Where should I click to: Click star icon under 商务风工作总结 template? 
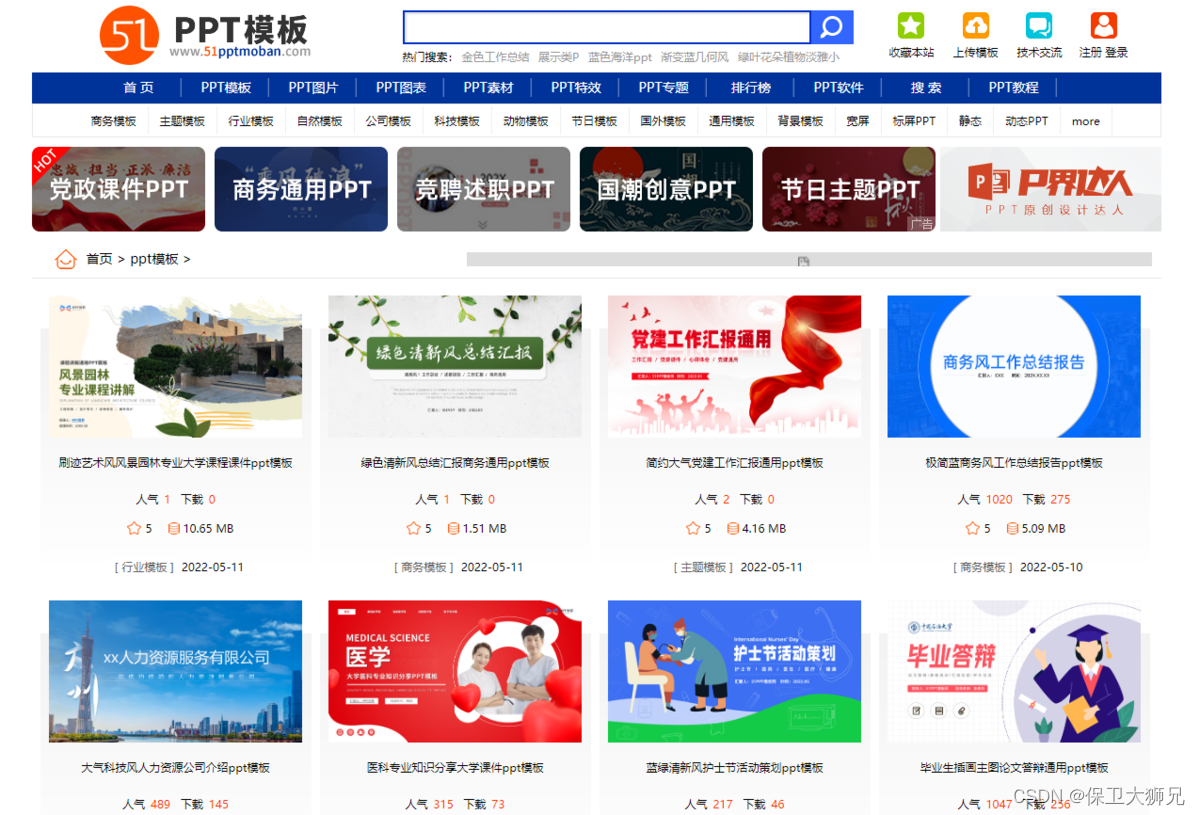coord(972,528)
